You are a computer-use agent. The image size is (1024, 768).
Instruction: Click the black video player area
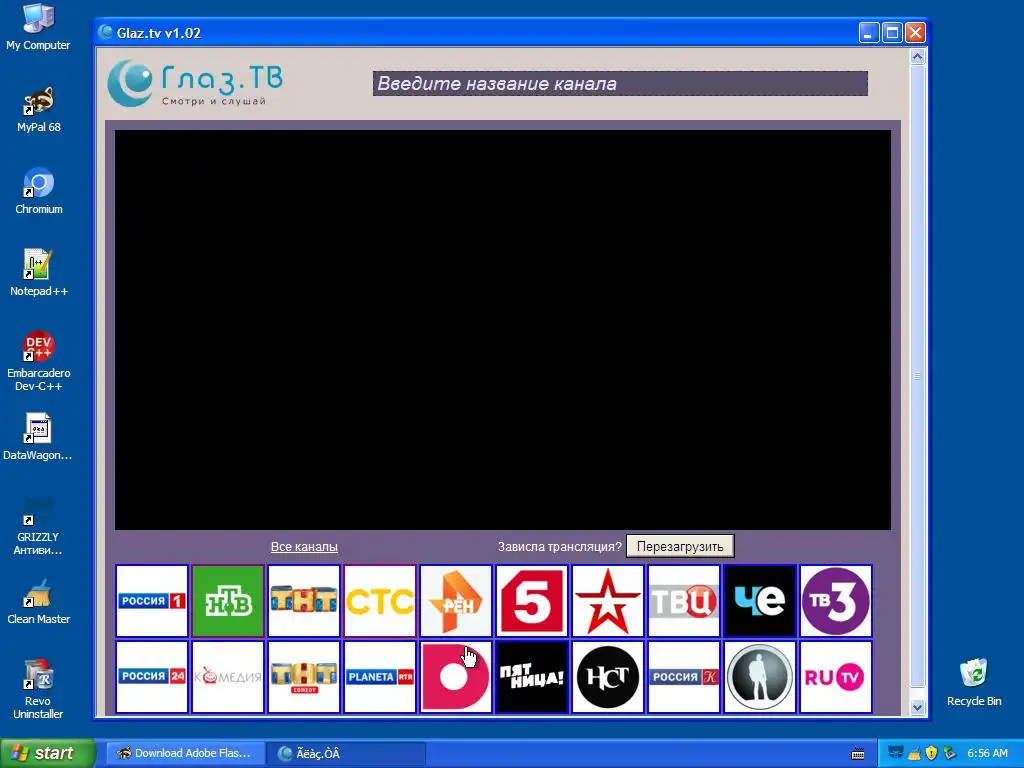503,330
